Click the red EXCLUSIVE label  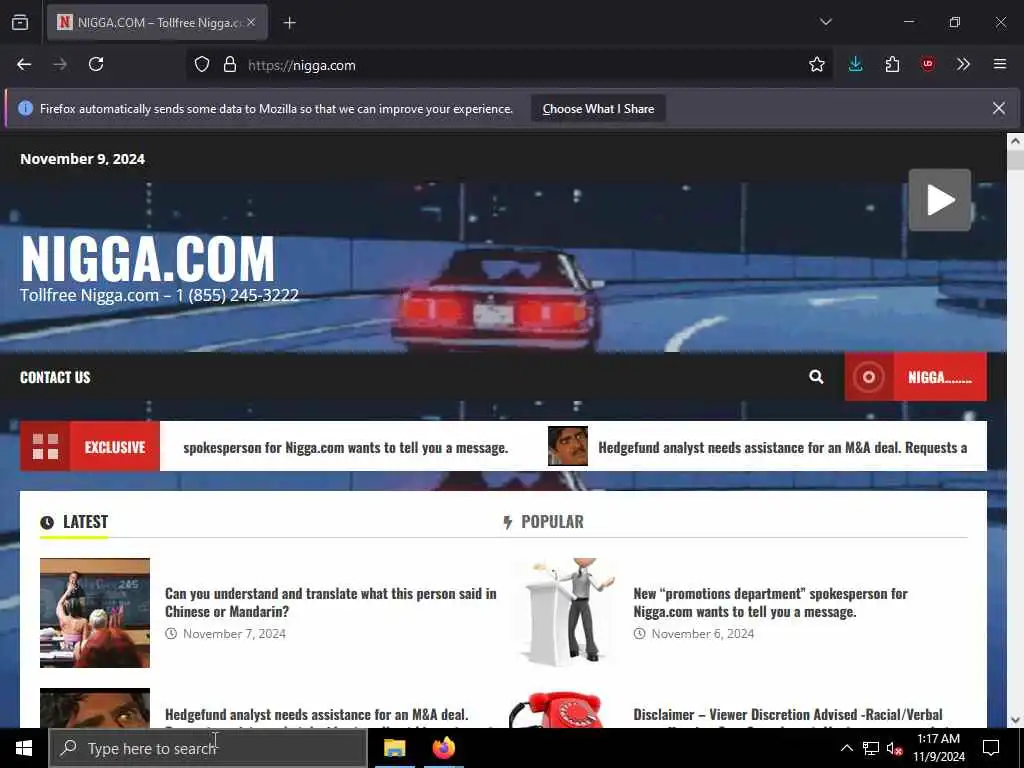tap(115, 447)
